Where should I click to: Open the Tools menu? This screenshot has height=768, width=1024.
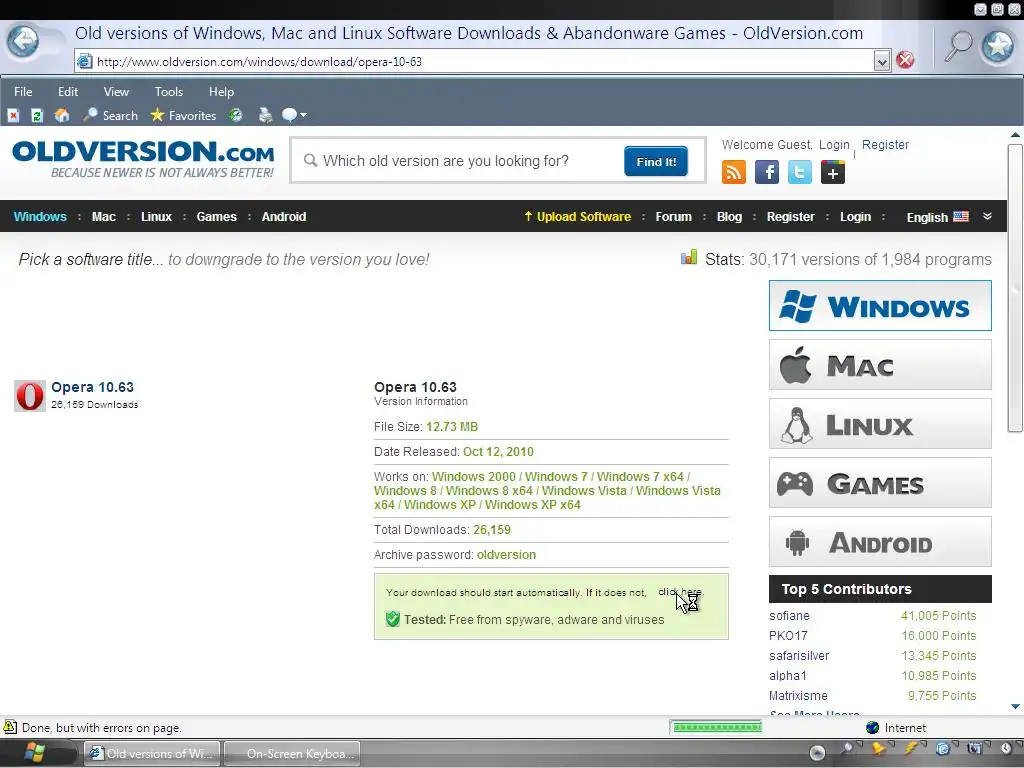coord(168,91)
